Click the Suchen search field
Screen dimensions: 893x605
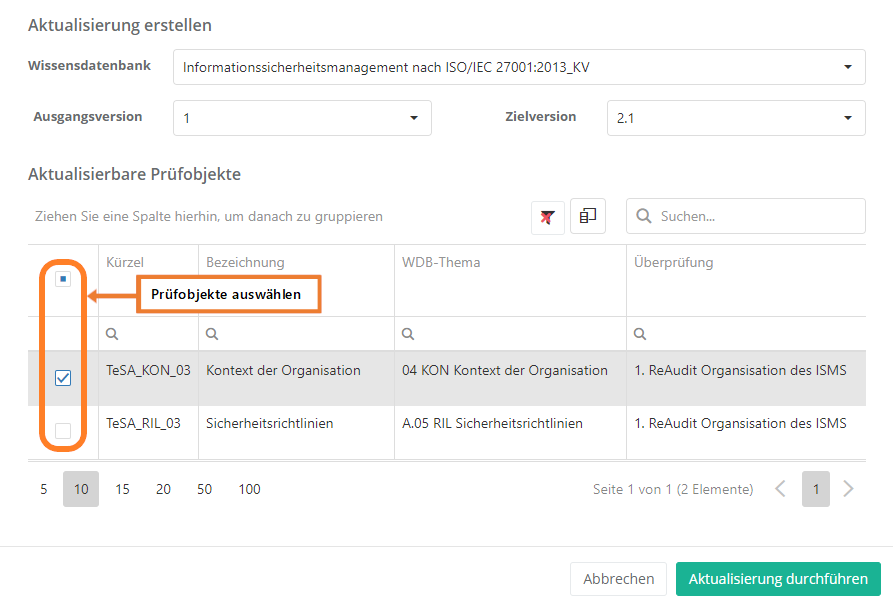coord(755,216)
